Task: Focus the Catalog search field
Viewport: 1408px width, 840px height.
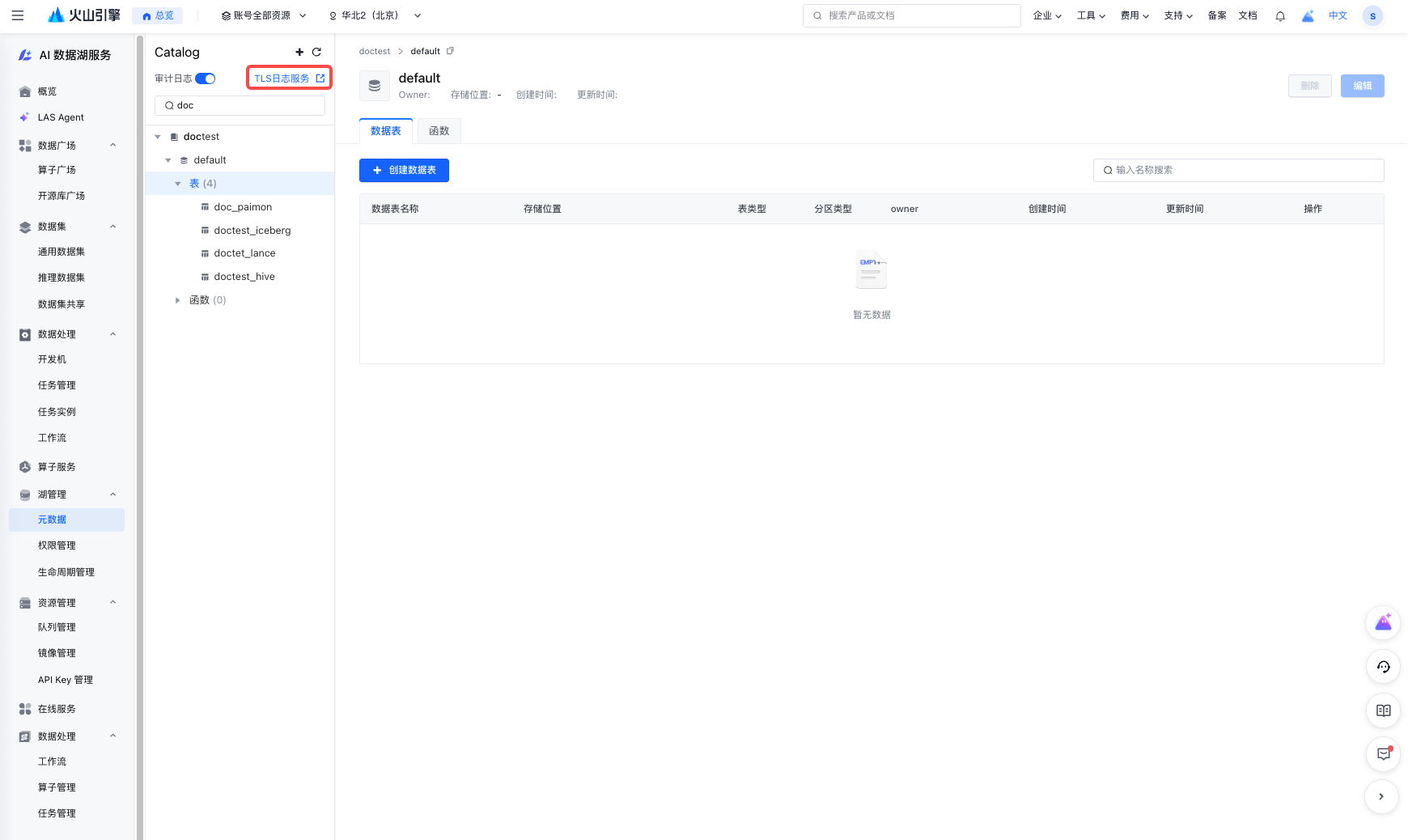Action: pyautogui.click(x=240, y=105)
